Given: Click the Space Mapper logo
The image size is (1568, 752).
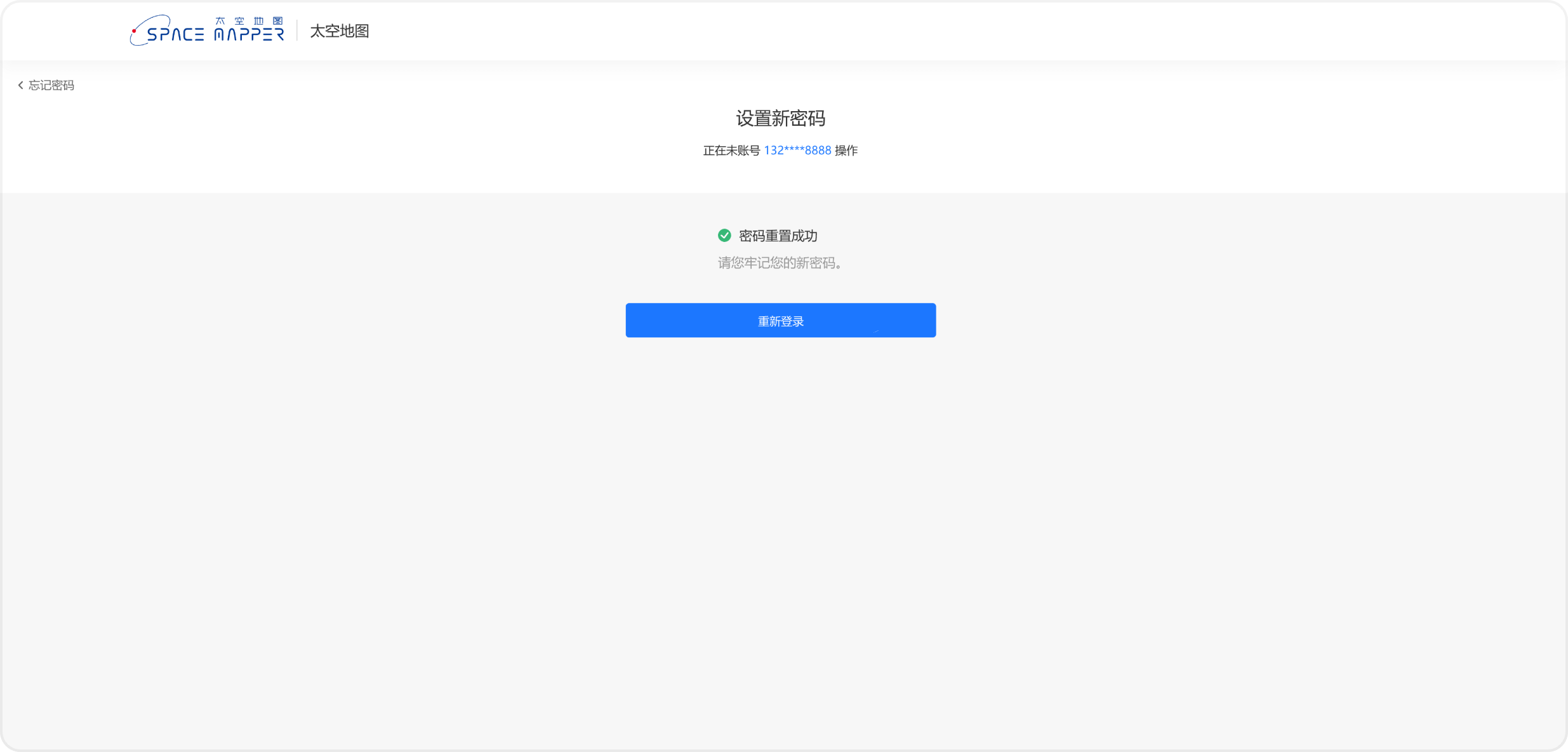Looking at the screenshot, I should pyautogui.click(x=206, y=29).
